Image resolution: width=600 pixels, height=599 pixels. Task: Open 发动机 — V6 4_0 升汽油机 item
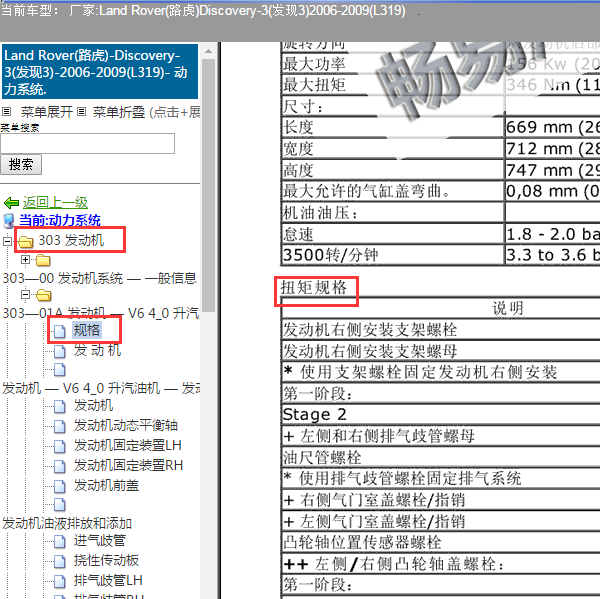101,388
